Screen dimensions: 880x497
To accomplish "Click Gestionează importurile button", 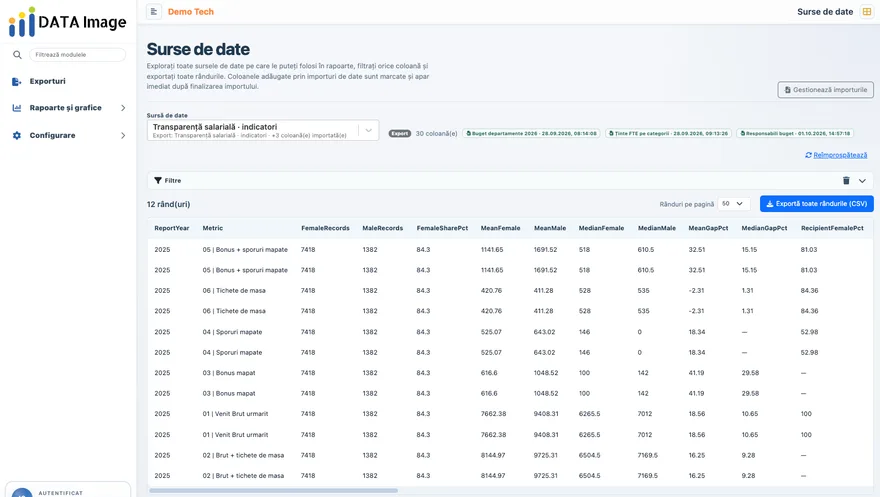I will tap(826, 90).
